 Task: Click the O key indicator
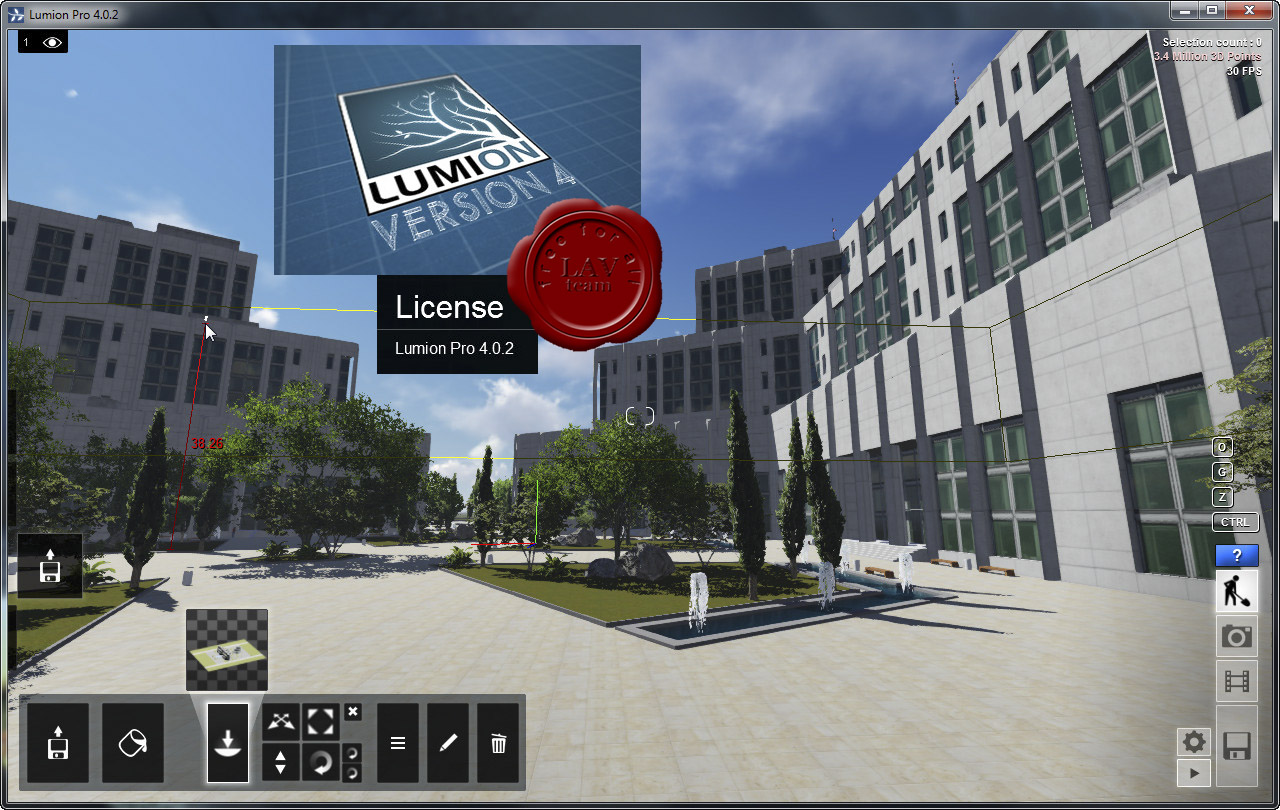[1222, 446]
